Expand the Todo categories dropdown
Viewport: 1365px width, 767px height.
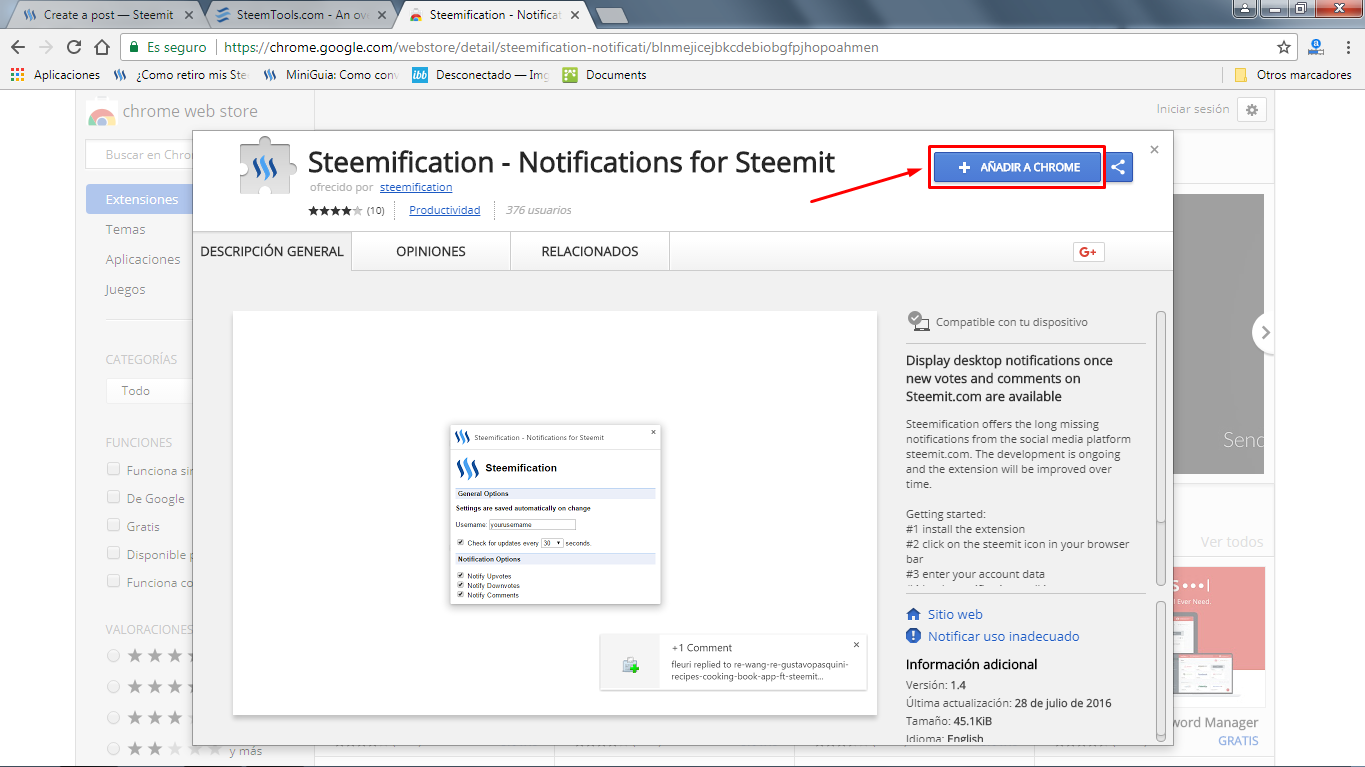(148, 390)
